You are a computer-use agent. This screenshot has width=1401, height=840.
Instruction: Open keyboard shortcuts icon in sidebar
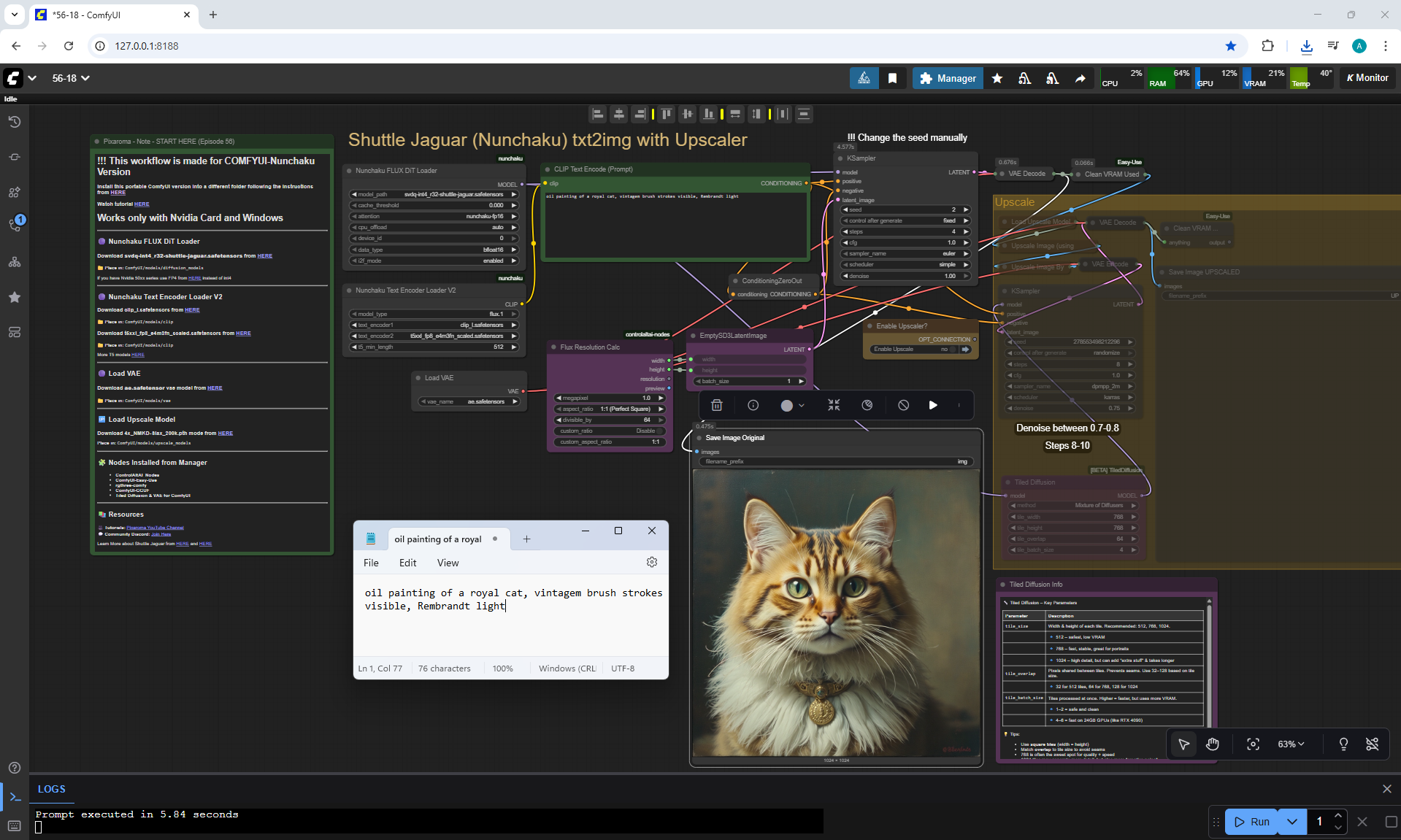pyautogui.click(x=15, y=825)
